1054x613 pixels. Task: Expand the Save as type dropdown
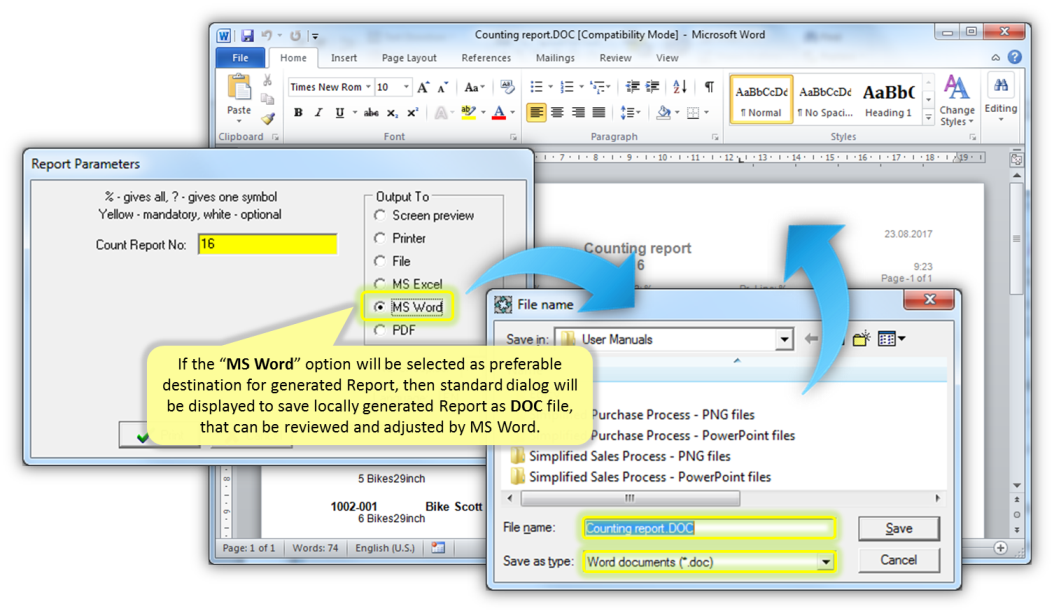[x=825, y=562]
